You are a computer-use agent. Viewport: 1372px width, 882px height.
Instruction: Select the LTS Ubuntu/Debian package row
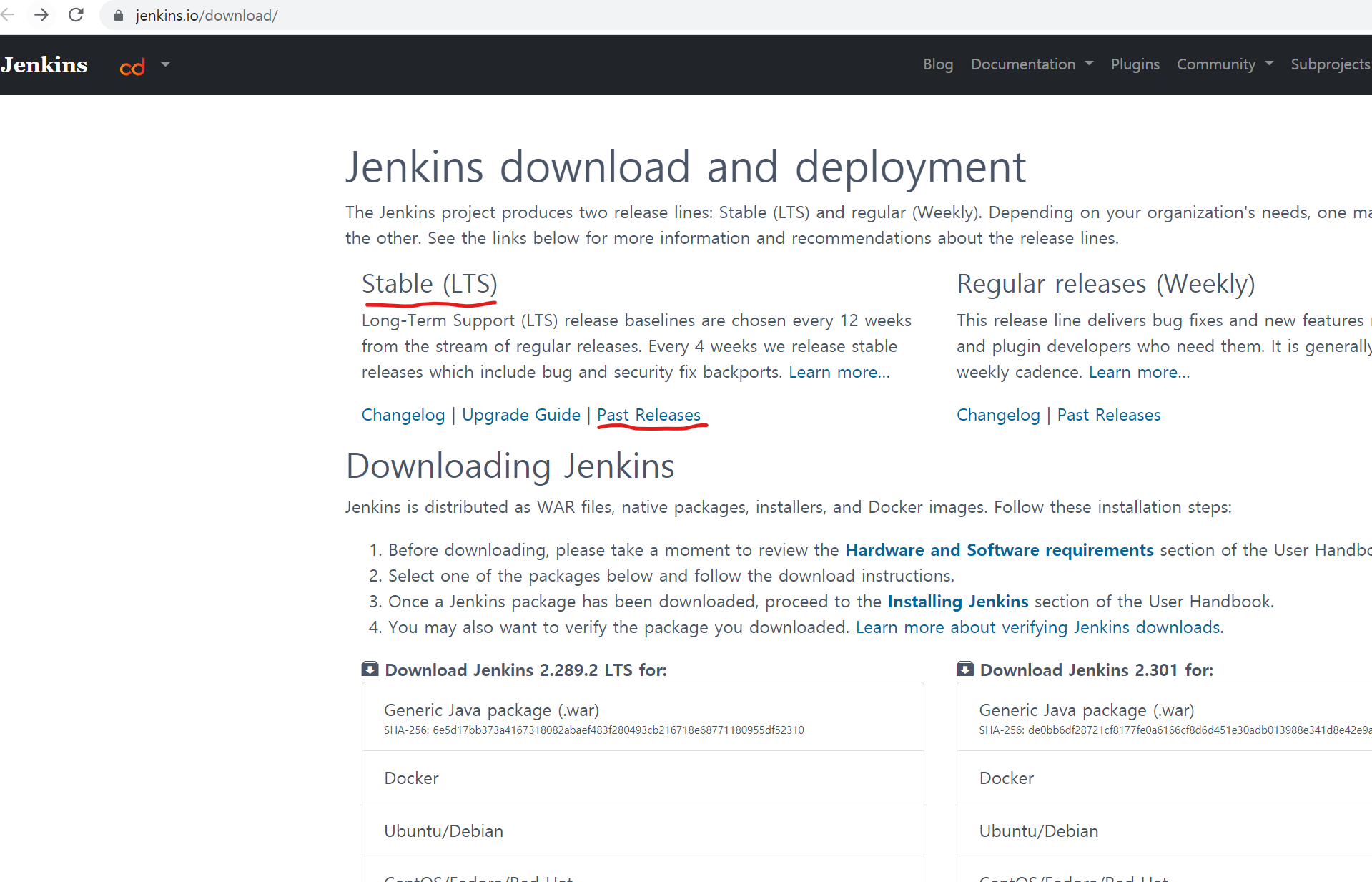coord(643,830)
